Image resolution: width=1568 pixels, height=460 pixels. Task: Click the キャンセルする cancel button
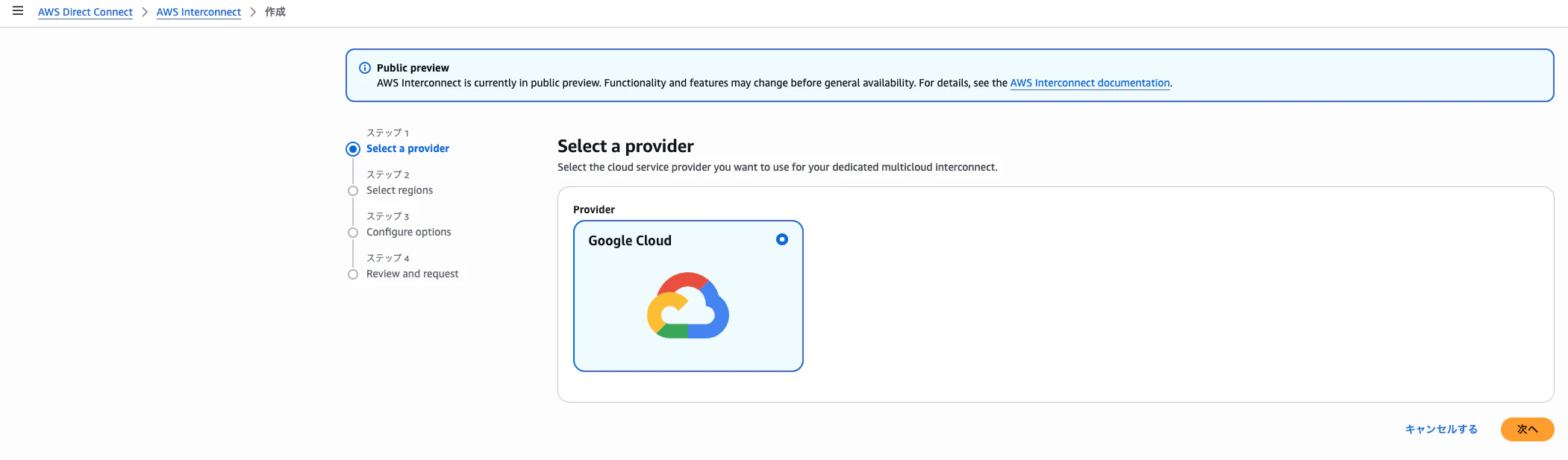tap(1441, 429)
